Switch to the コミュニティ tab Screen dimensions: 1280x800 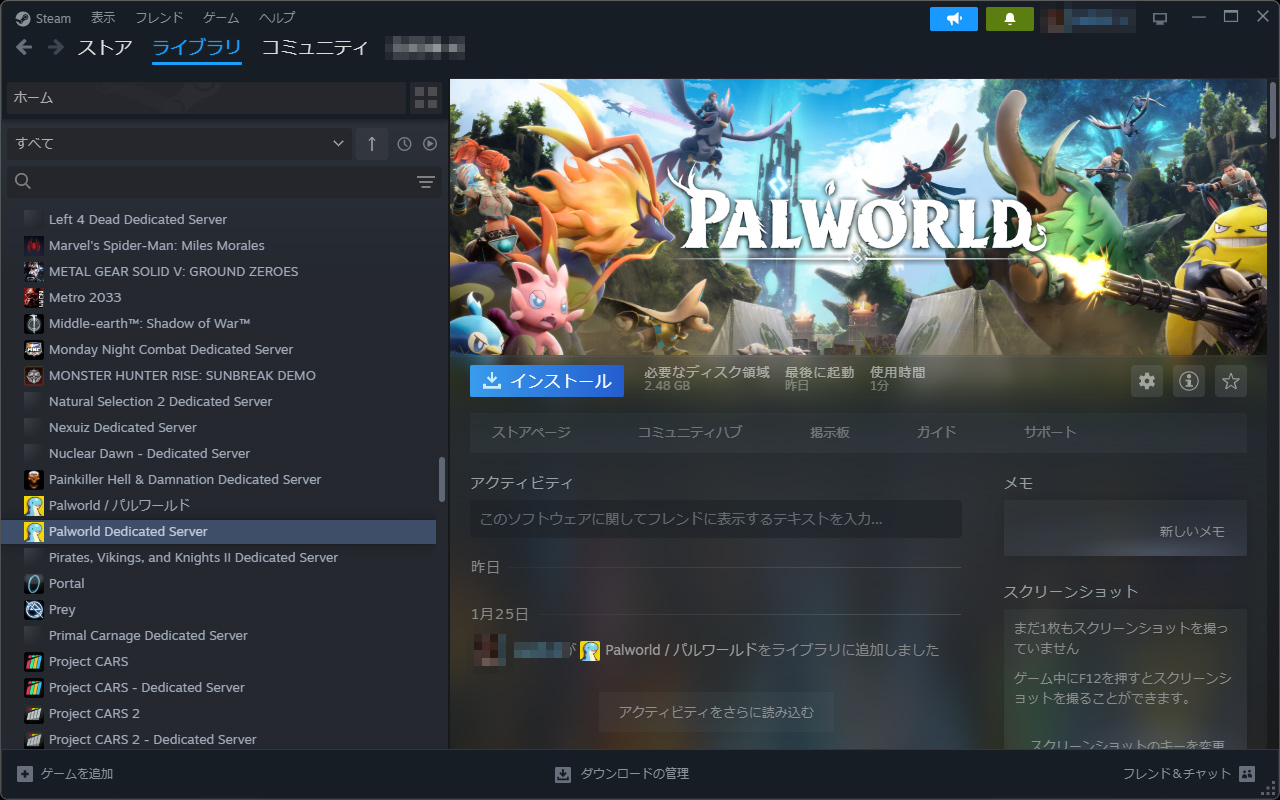(x=315, y=47)
